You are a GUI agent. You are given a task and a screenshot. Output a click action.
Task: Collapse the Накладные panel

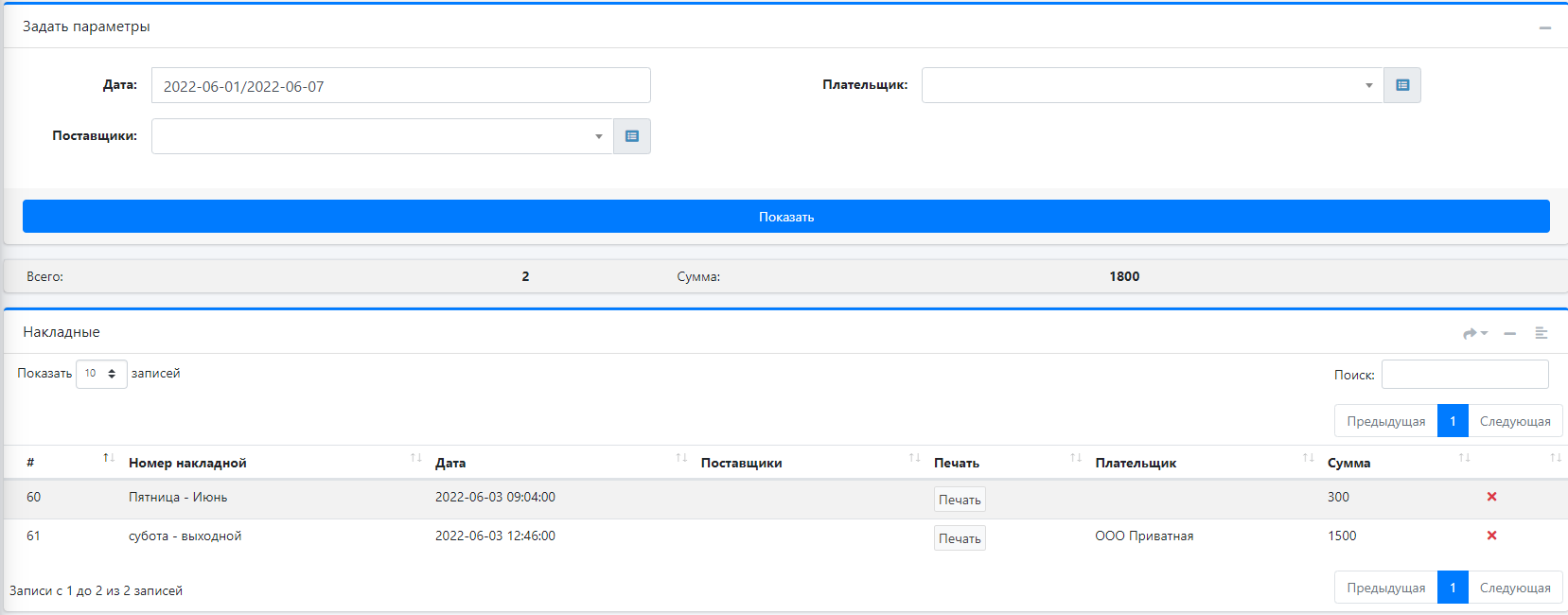tap(1510, 333)
